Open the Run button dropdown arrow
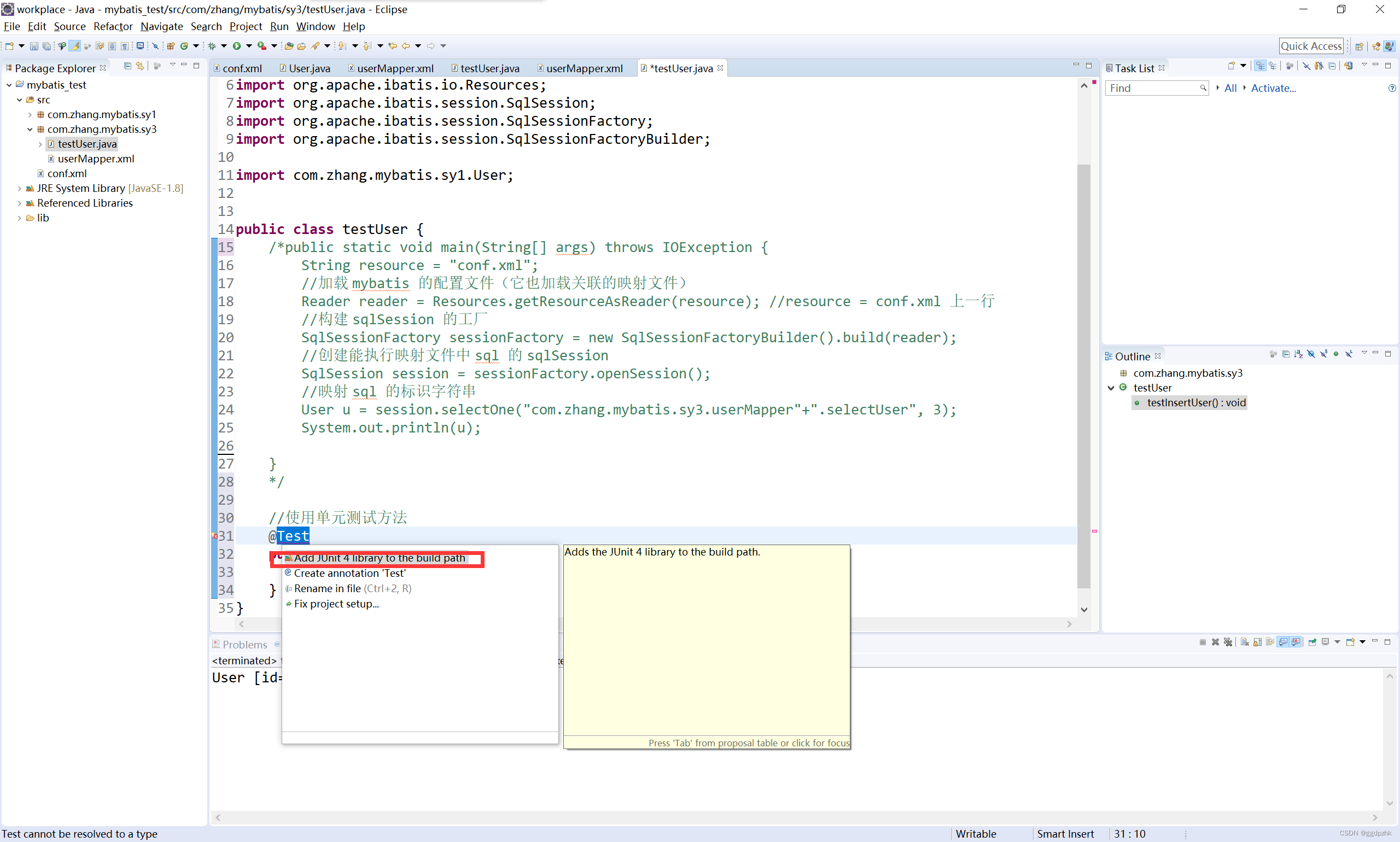The image size is (1400, 842). pyautogui.click(x=249, y=46)
